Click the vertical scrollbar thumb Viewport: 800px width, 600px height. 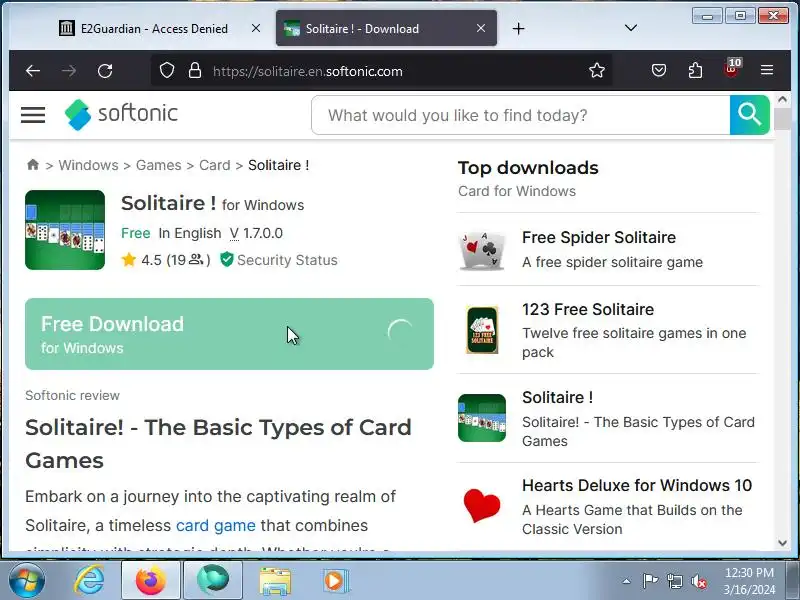click(x=783, y=119)
